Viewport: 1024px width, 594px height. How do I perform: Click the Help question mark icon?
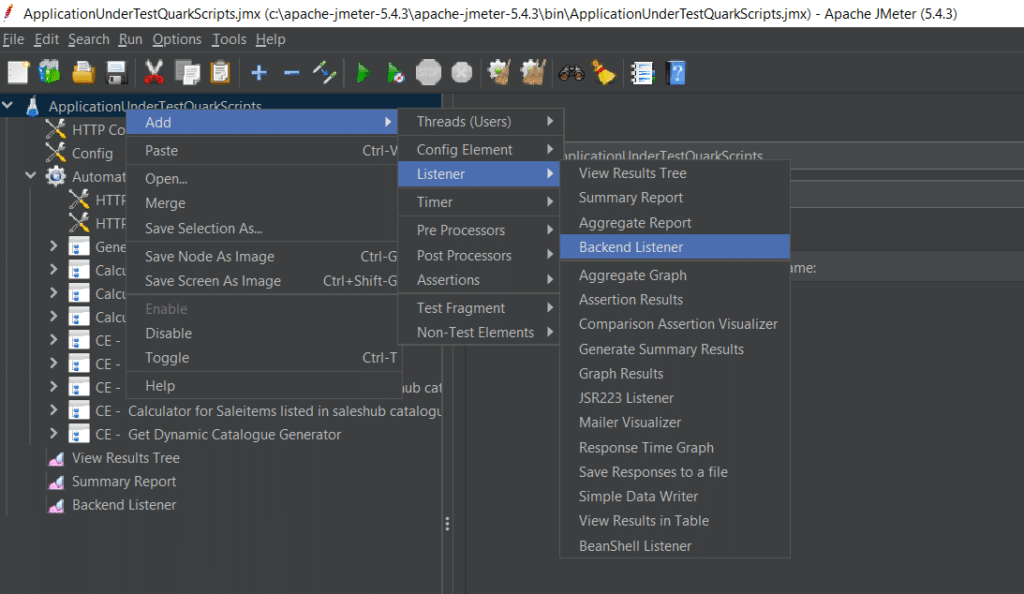point(676,72)
